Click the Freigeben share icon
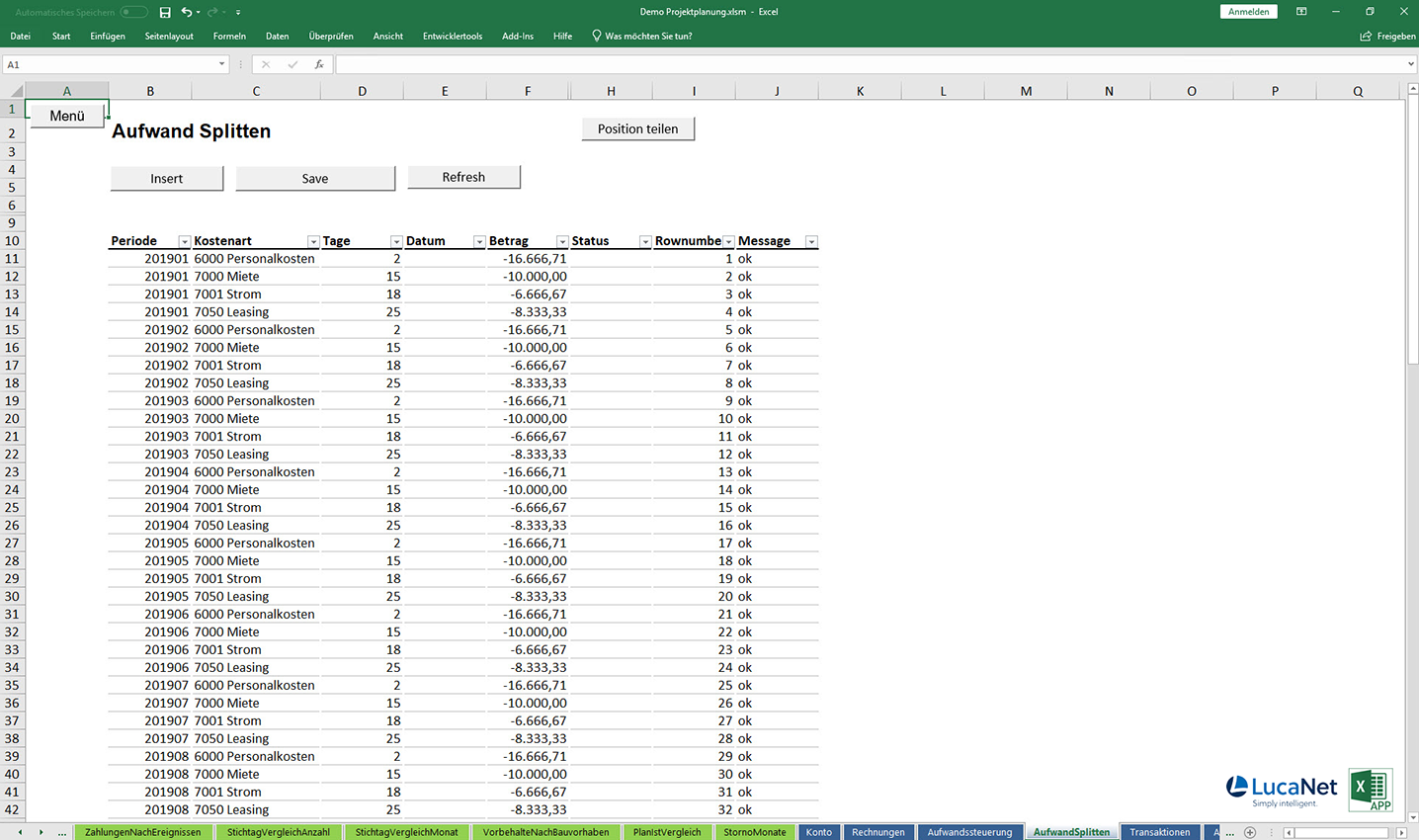 tap(1366, 36)
